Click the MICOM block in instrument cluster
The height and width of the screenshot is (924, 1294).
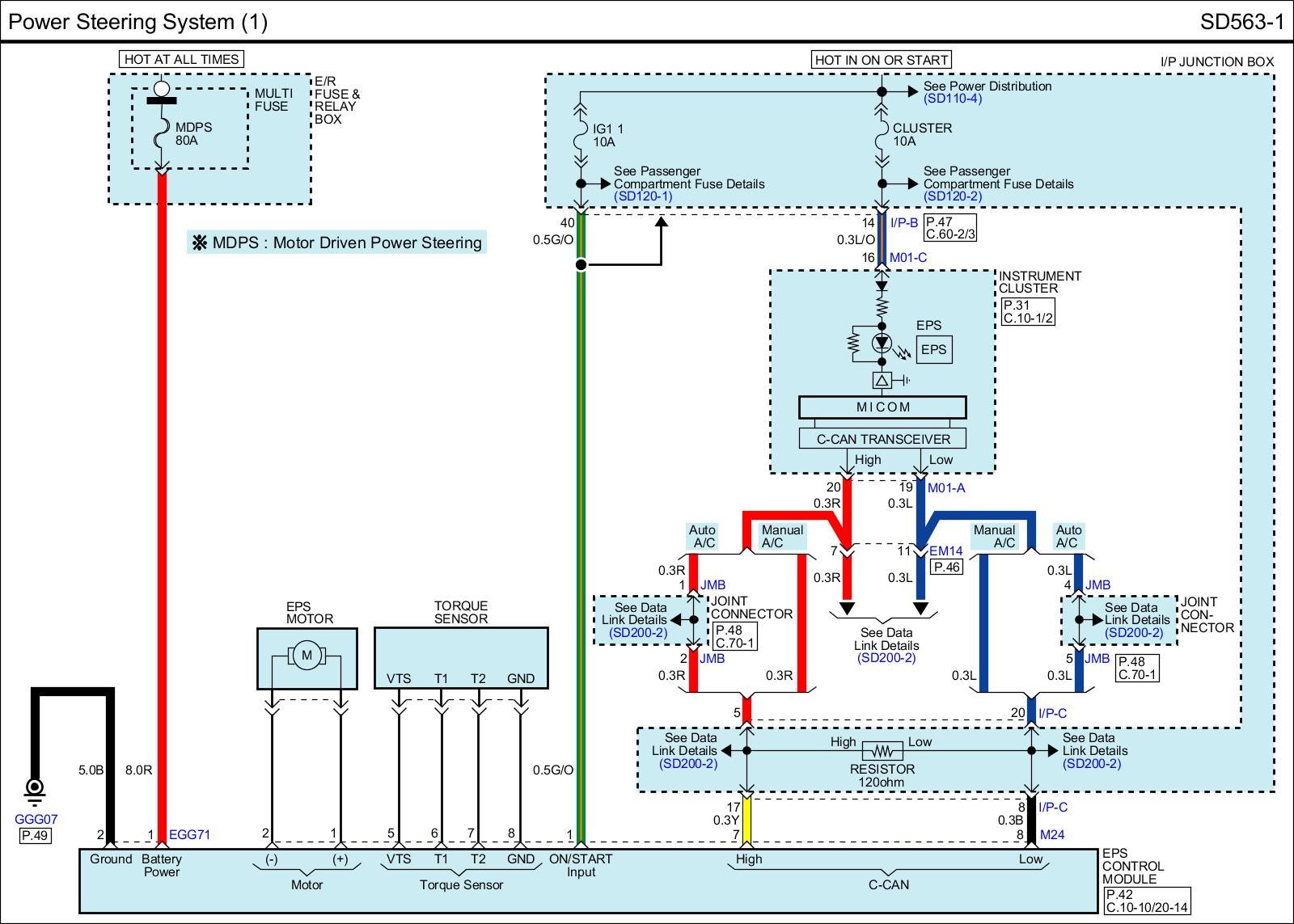coord(882,407)
